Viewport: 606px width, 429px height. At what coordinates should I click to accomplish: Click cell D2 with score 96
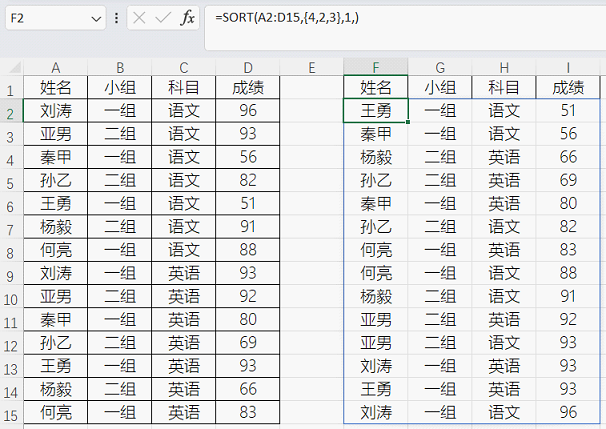click(248, 111)
